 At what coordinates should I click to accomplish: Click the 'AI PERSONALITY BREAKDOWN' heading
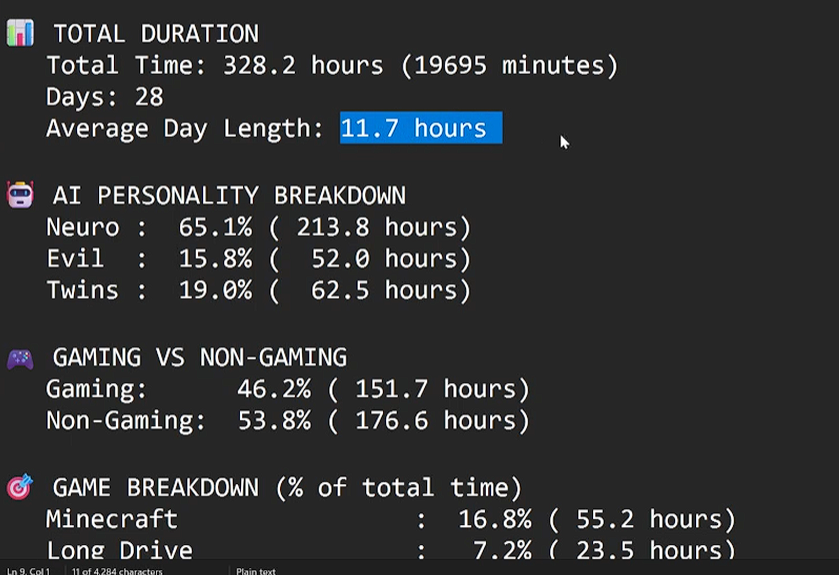click(230, 195)
